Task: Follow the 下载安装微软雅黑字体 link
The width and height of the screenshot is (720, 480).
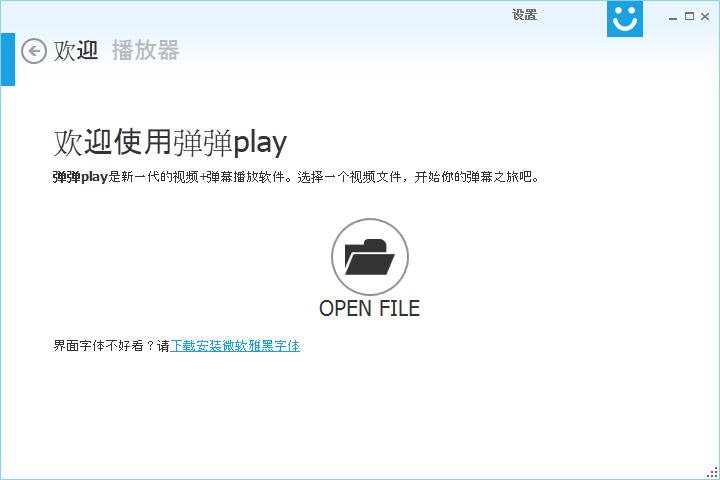Action: [x=235, y=346]
